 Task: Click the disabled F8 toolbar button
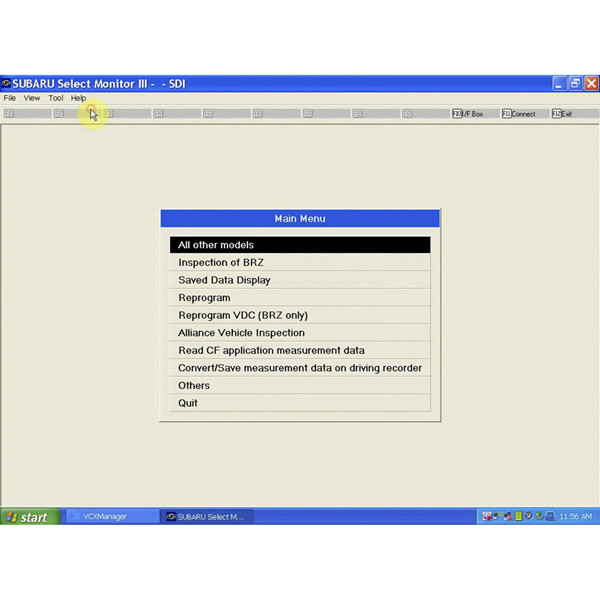click(x=375, y=114)
